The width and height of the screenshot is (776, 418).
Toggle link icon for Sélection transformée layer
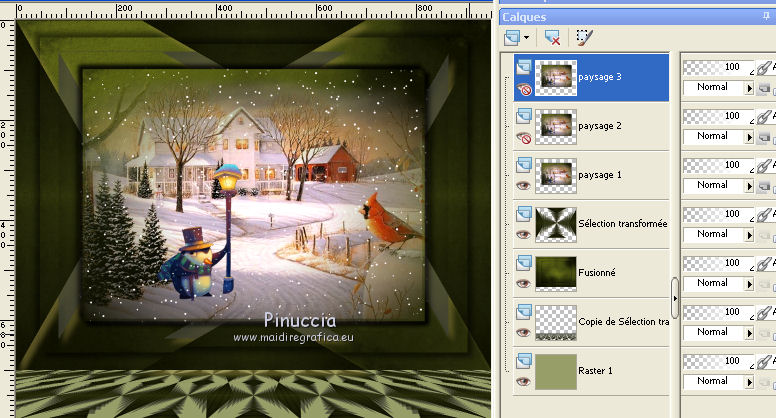tap(764, 214)
